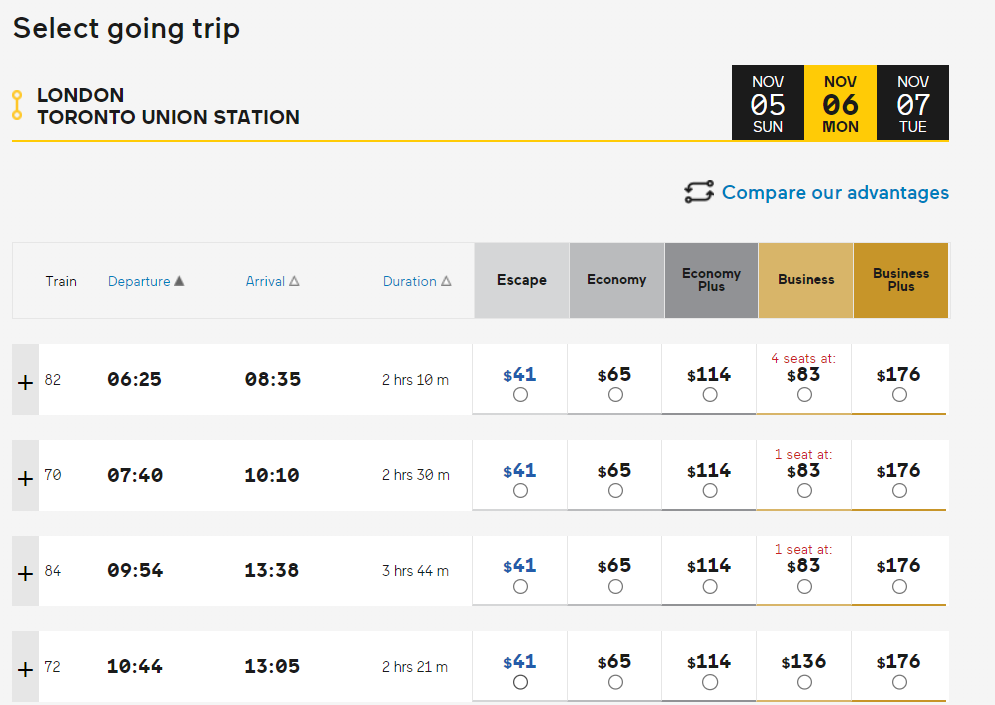Expand details for train 82
The width and height of the screenshot is (995, 705).
(26, 381)
